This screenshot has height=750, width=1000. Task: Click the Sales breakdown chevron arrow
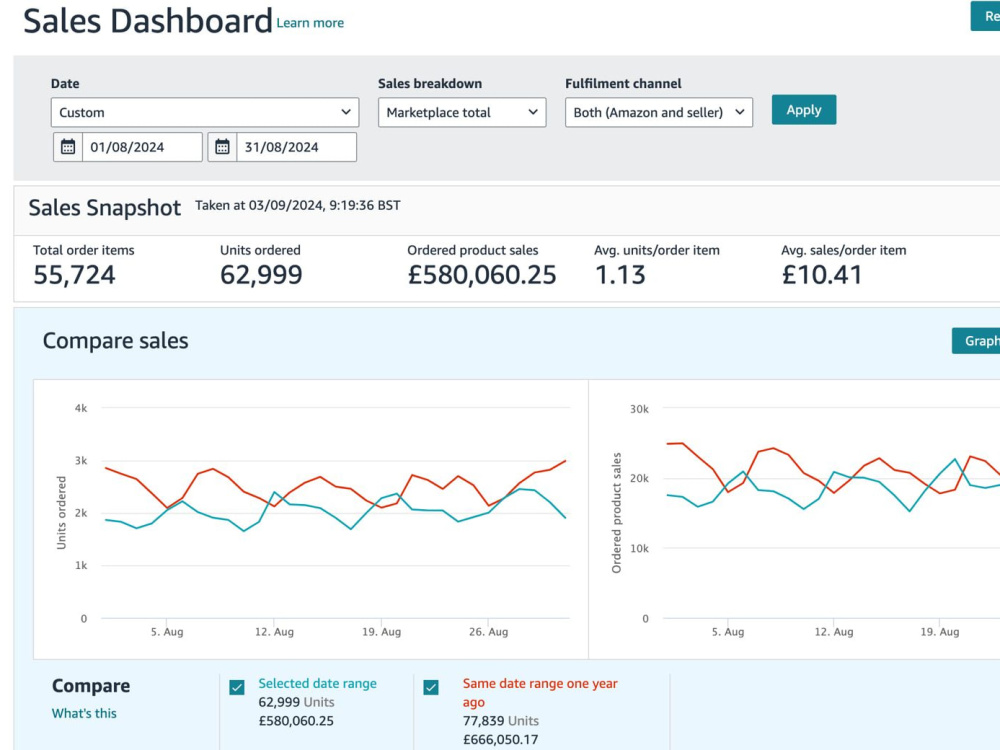(x=533, y=112)
